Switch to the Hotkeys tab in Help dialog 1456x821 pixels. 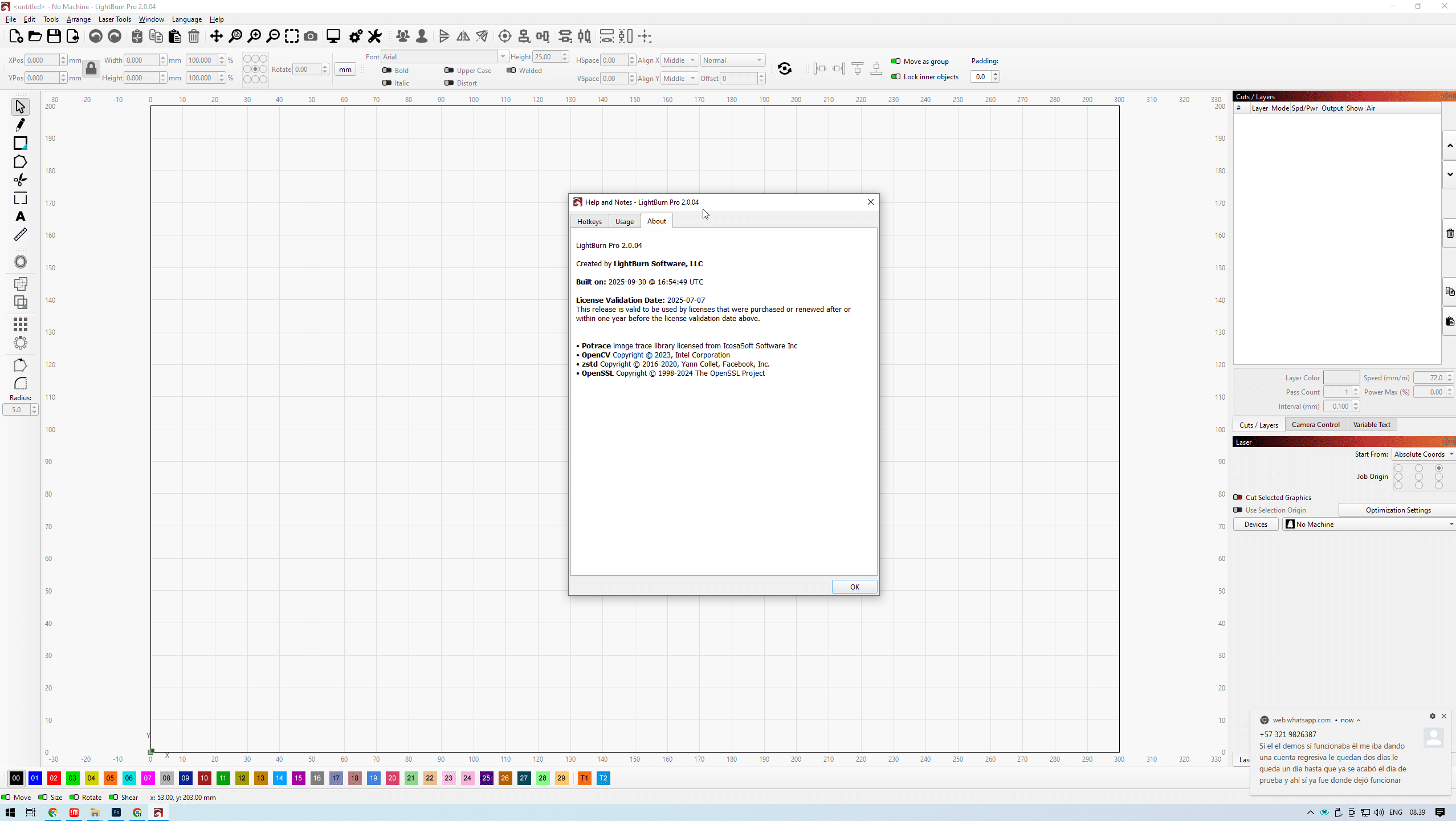point(589,222)
